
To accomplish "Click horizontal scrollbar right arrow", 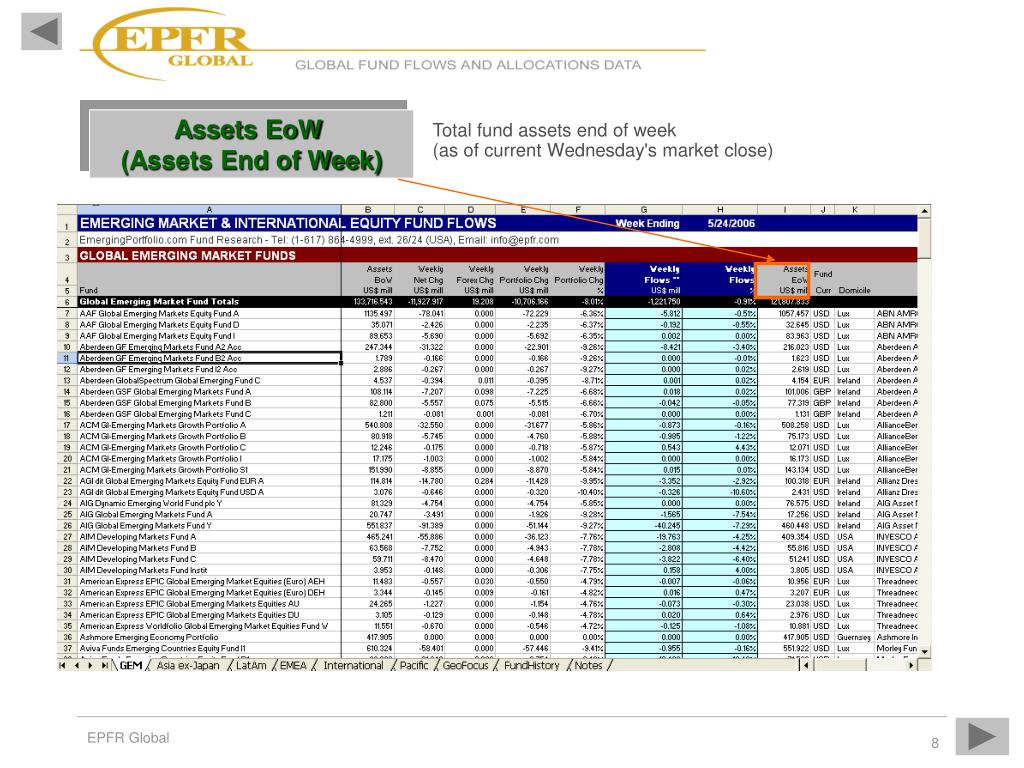I will 911,665.
